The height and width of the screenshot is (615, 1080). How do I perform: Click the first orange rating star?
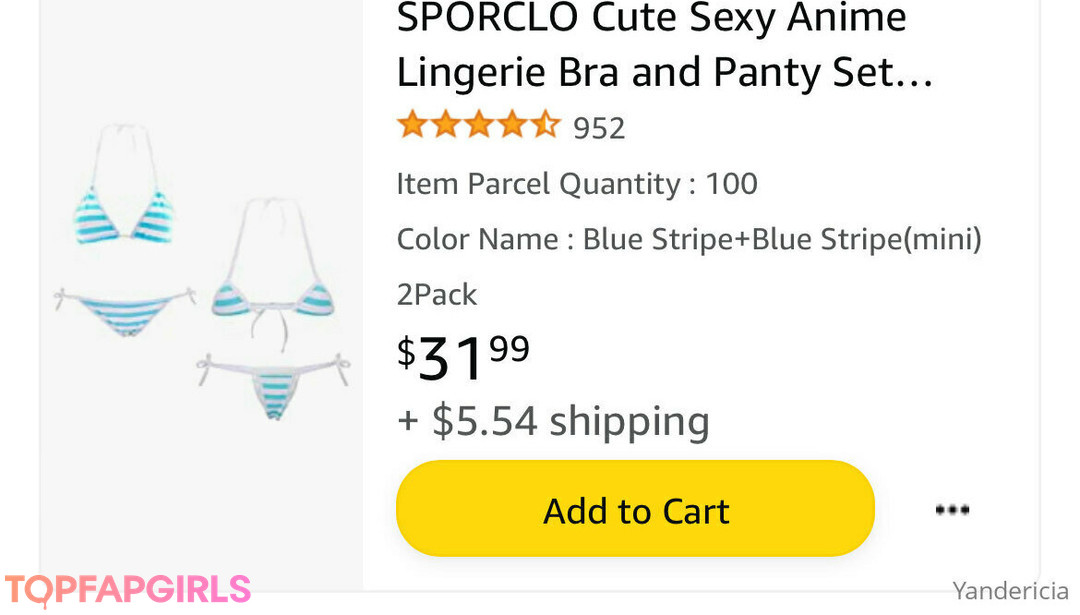click(412, 127)
